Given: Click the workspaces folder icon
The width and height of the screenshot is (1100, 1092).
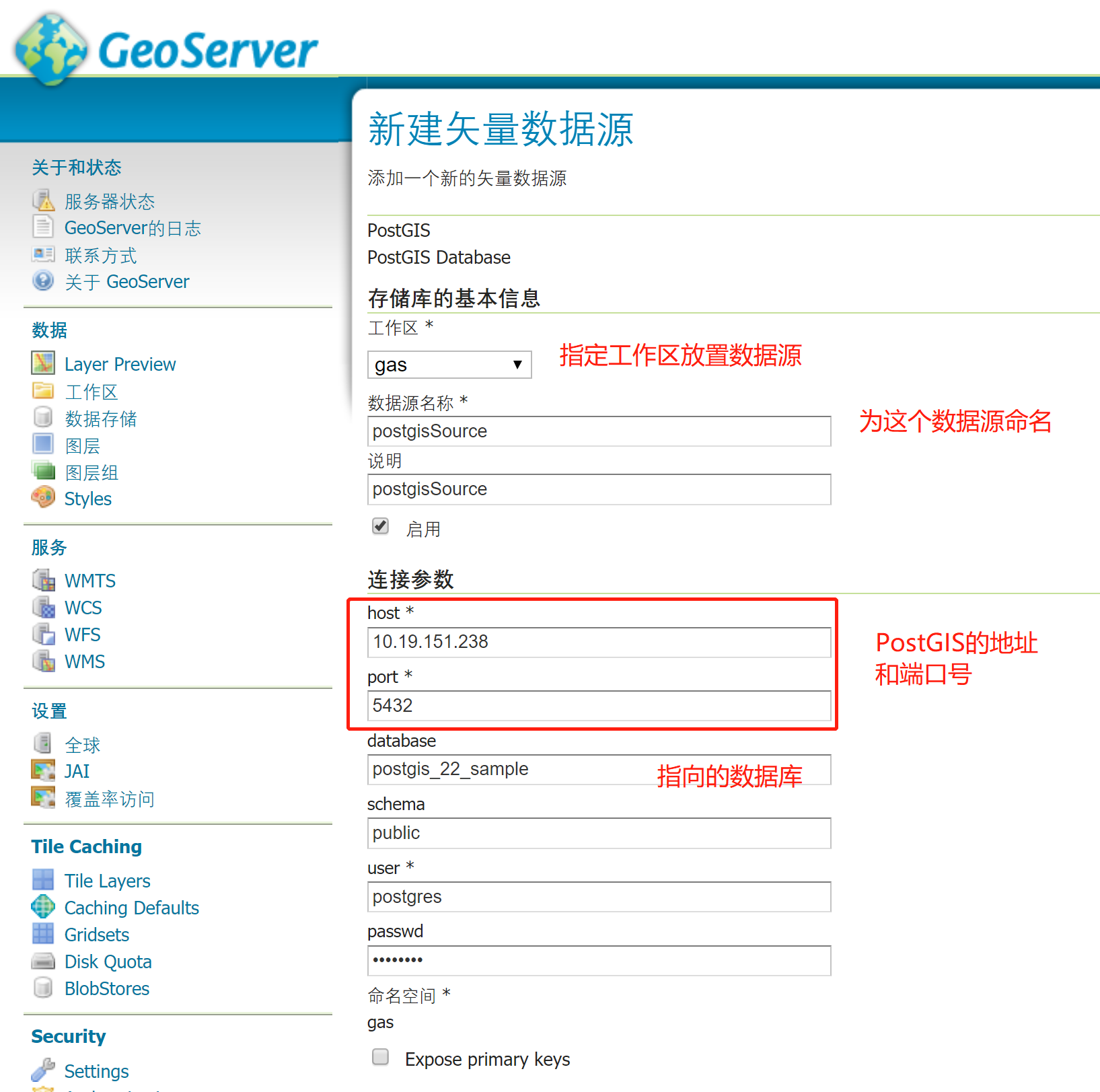Looking at the screenshot, I should tap(43, 391).
